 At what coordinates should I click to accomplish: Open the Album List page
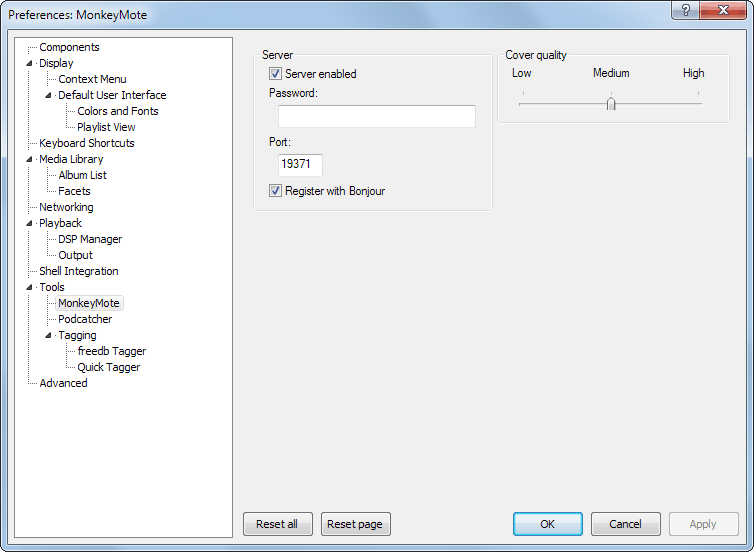coord(82,175)
